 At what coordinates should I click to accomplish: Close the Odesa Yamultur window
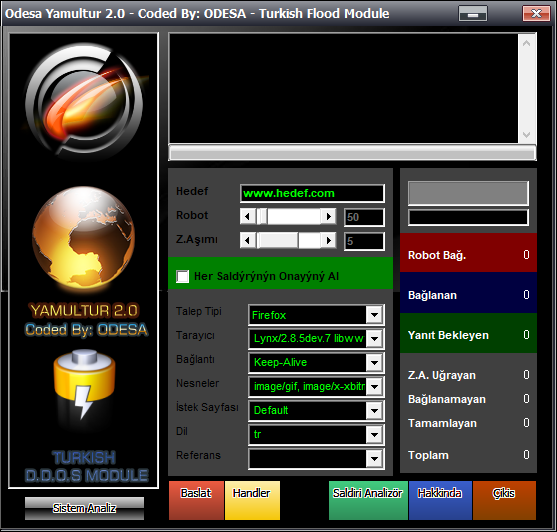(536, 14)
